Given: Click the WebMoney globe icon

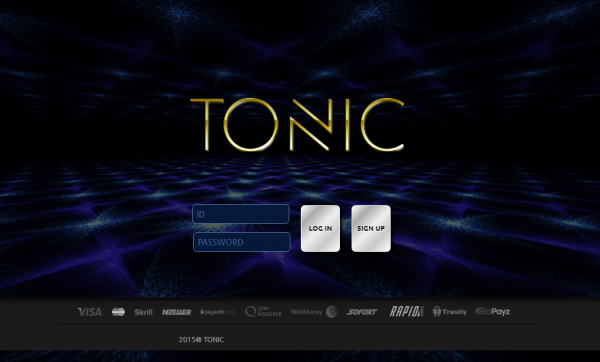Looking at the screenshot, I should [332, 312].
